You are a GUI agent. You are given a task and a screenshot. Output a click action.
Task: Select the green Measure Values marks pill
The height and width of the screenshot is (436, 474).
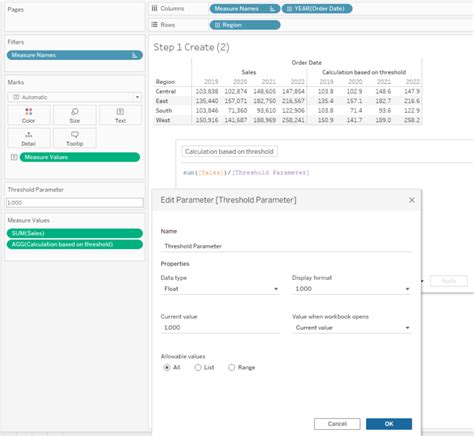(x=80, y=157)
